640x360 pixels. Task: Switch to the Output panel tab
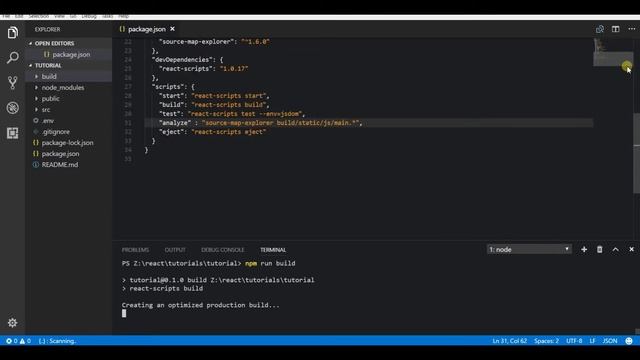coord(175,250)
